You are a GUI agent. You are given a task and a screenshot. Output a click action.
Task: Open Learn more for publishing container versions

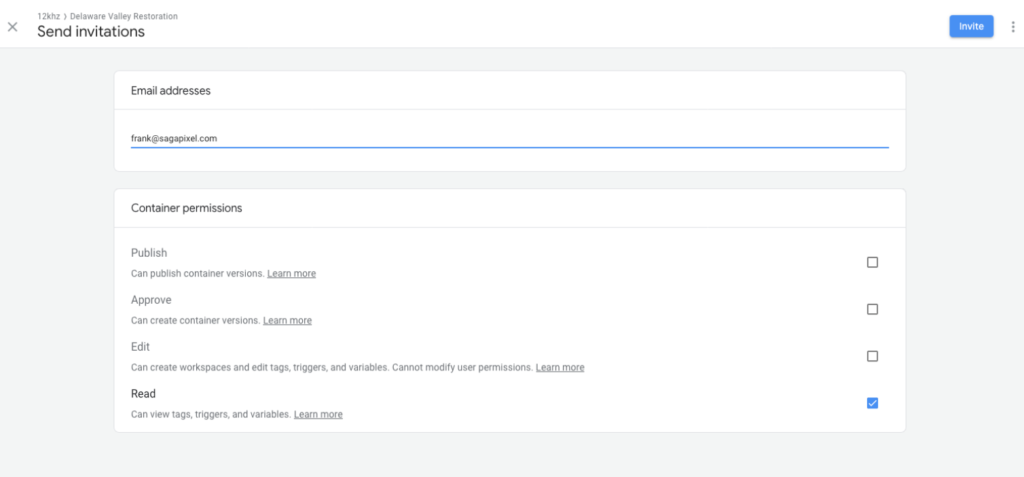291,274
